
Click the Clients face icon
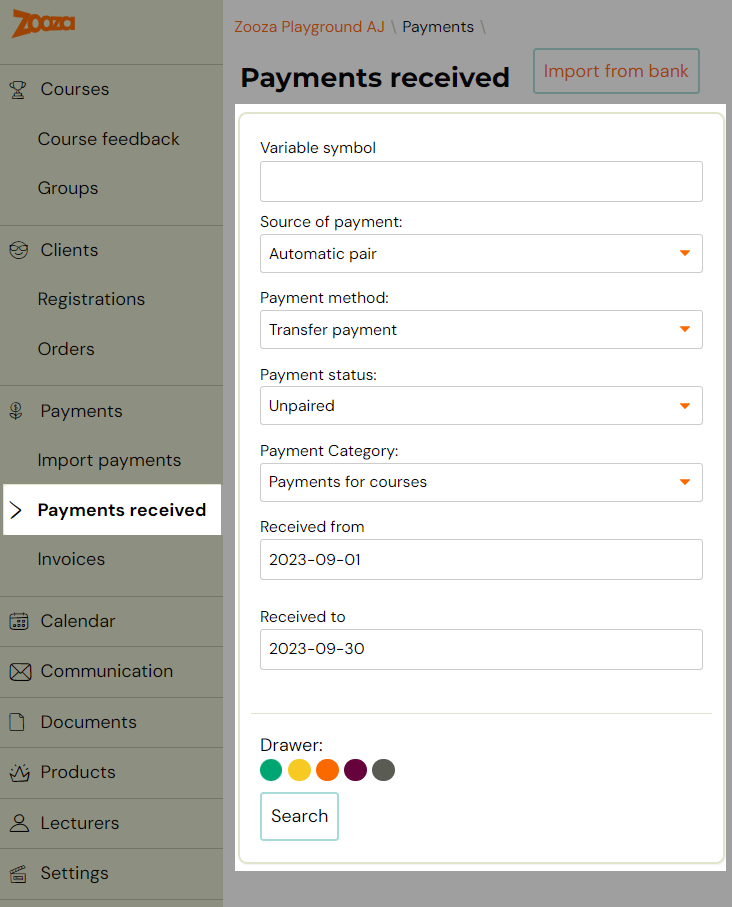coord(19,250)
